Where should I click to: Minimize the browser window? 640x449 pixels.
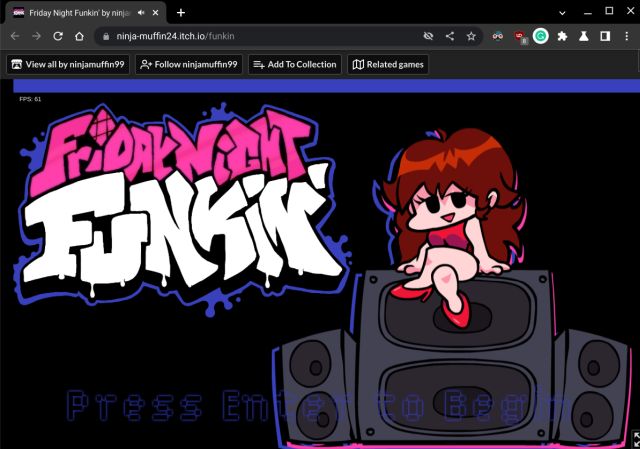pyautogui.click(x=588, y=13)
